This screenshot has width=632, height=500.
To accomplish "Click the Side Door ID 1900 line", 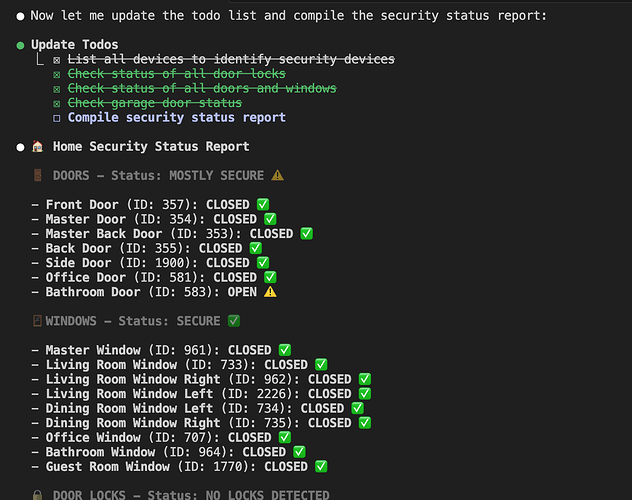I will coord(150,263).
